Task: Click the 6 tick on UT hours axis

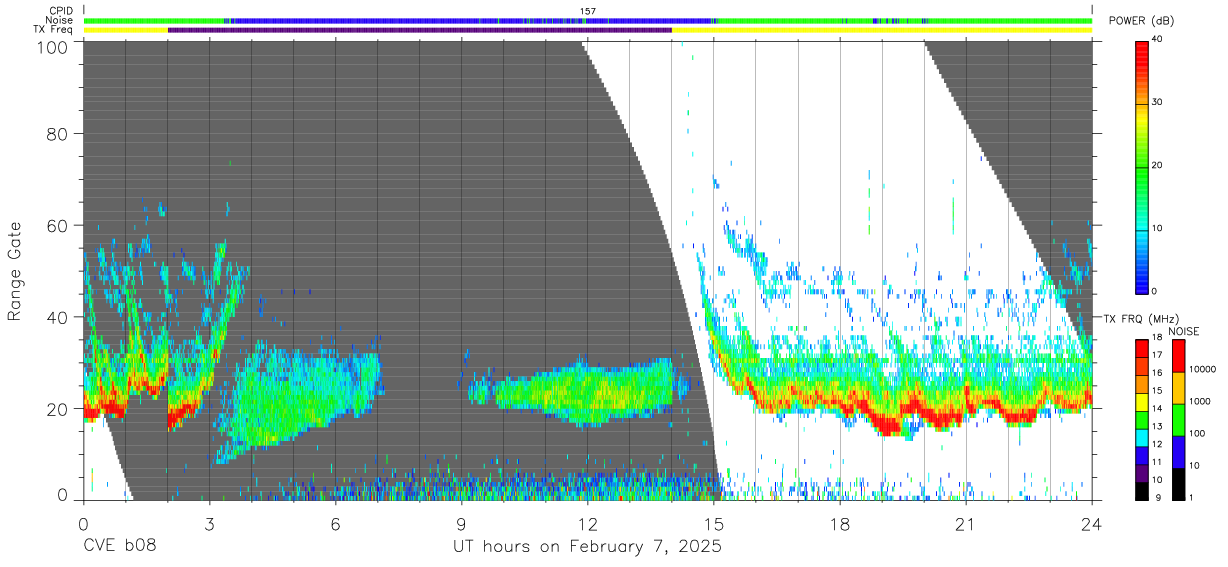Action: click(335, 524)
